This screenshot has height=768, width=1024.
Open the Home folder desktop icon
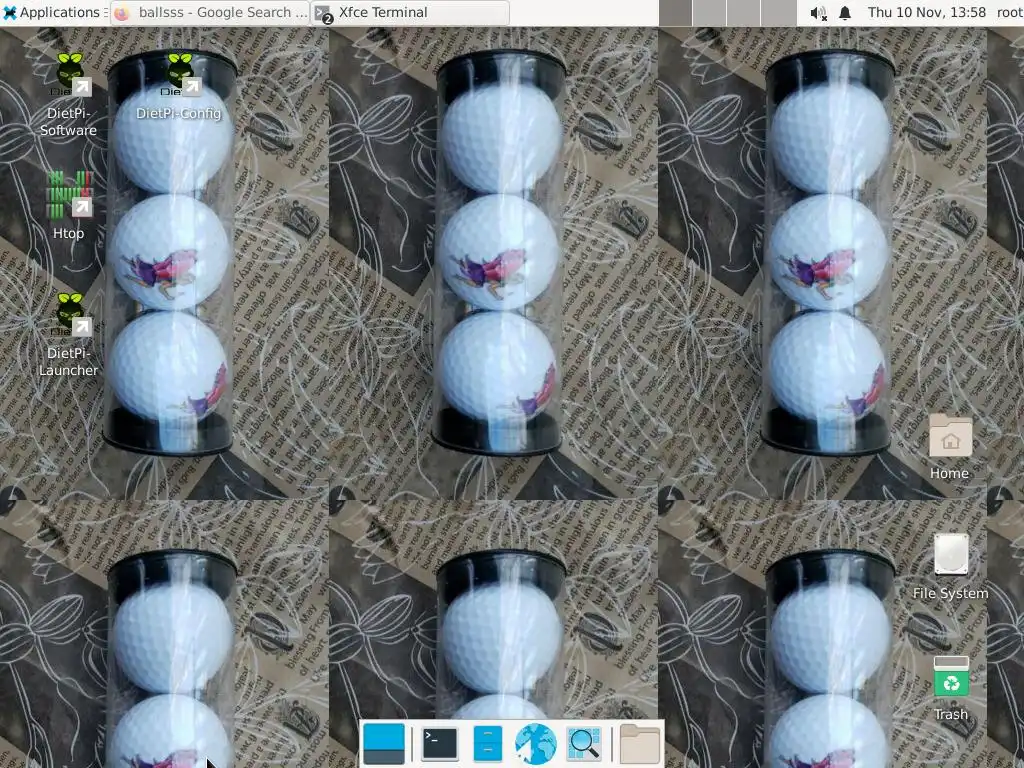click(x=950, y=446)
